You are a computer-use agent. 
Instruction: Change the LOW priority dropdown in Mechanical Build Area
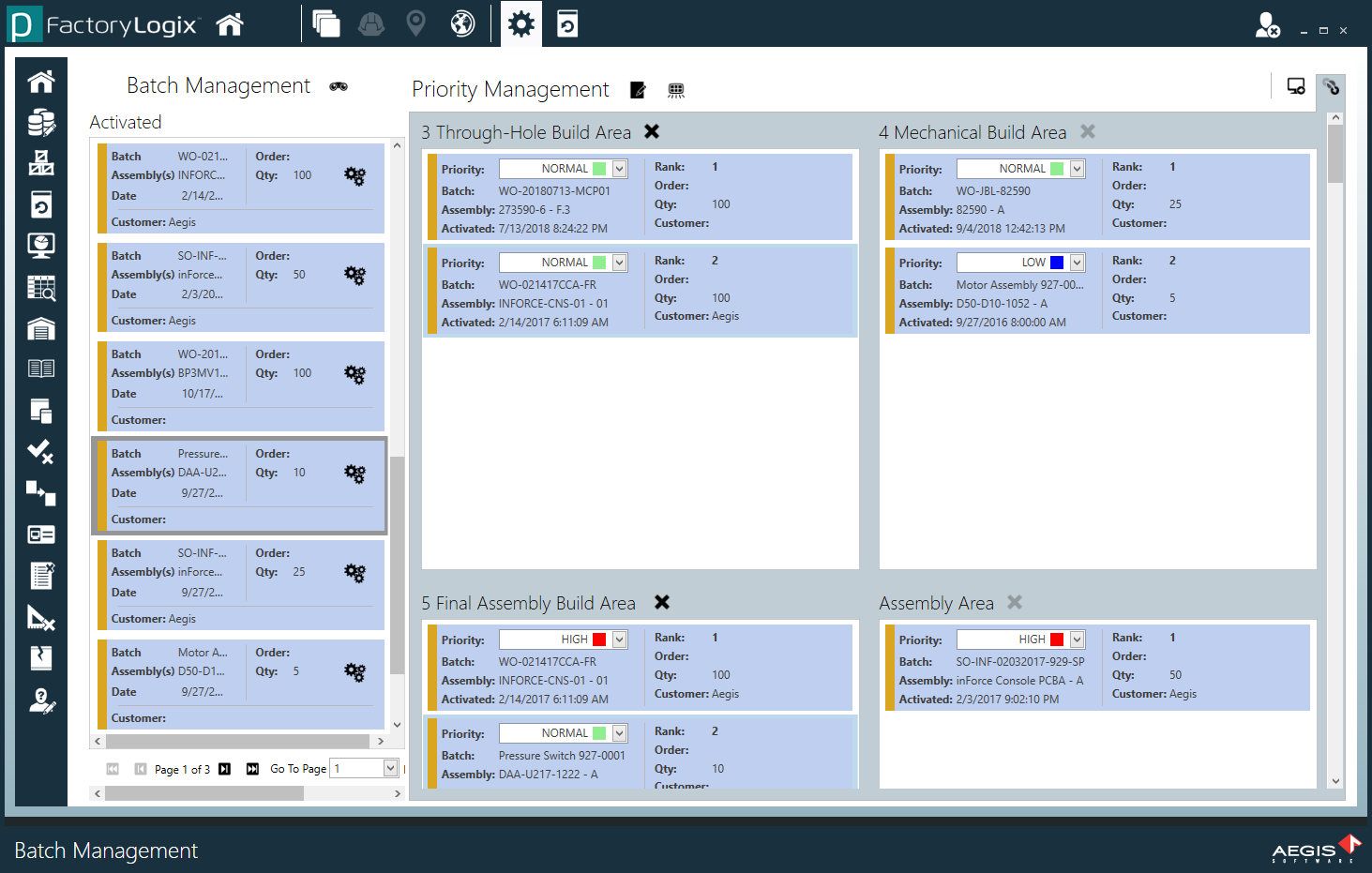(x=1075, y=263)
